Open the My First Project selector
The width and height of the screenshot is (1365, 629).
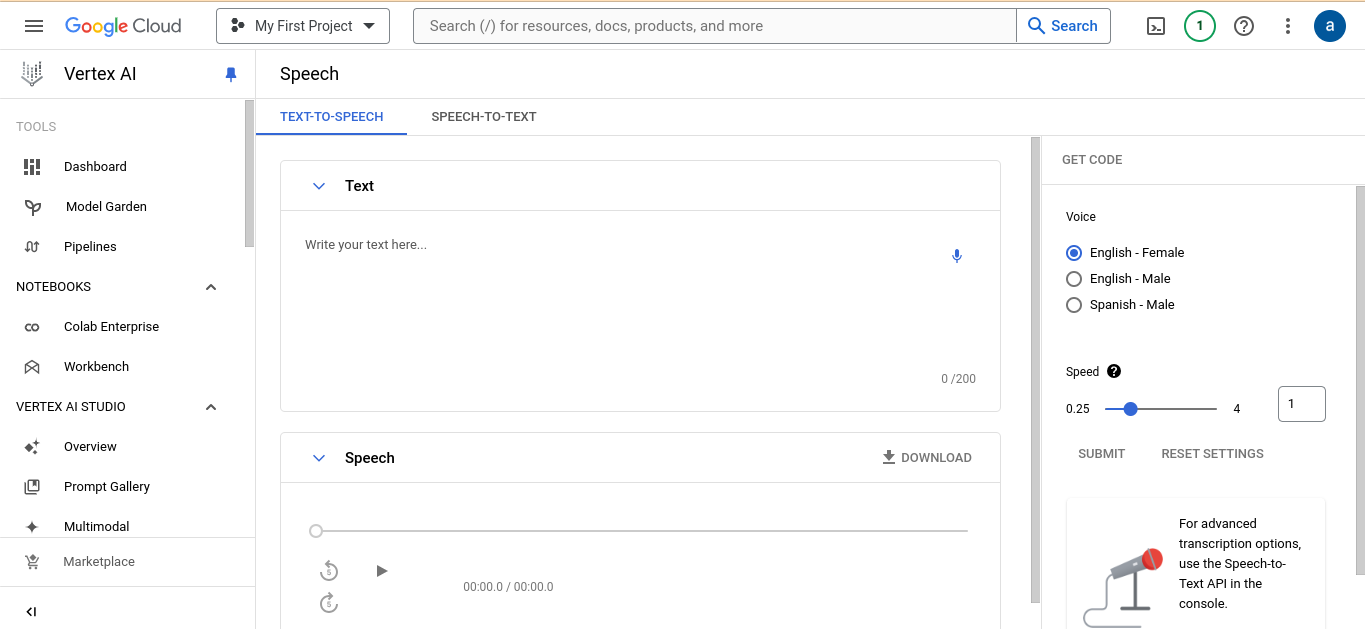[x=303, y=26]
